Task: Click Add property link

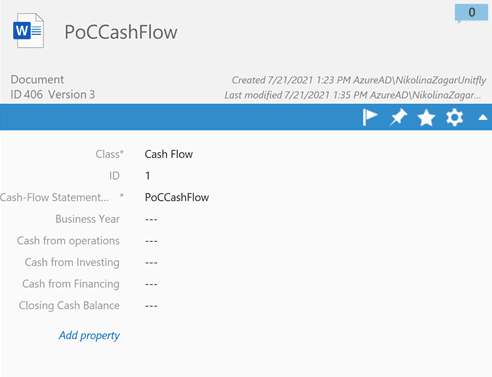Action: tap(89, 335)
